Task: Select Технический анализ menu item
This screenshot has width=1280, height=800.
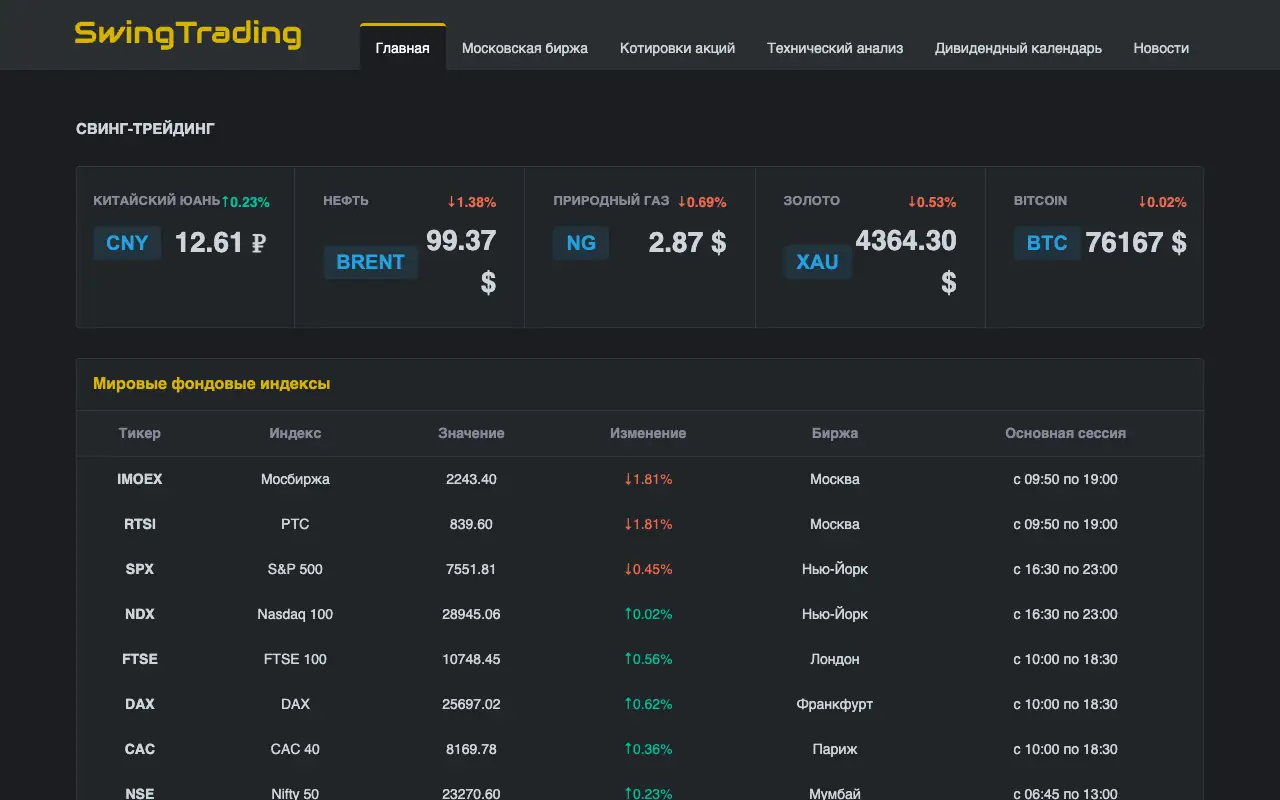Action: click(835, 47)
